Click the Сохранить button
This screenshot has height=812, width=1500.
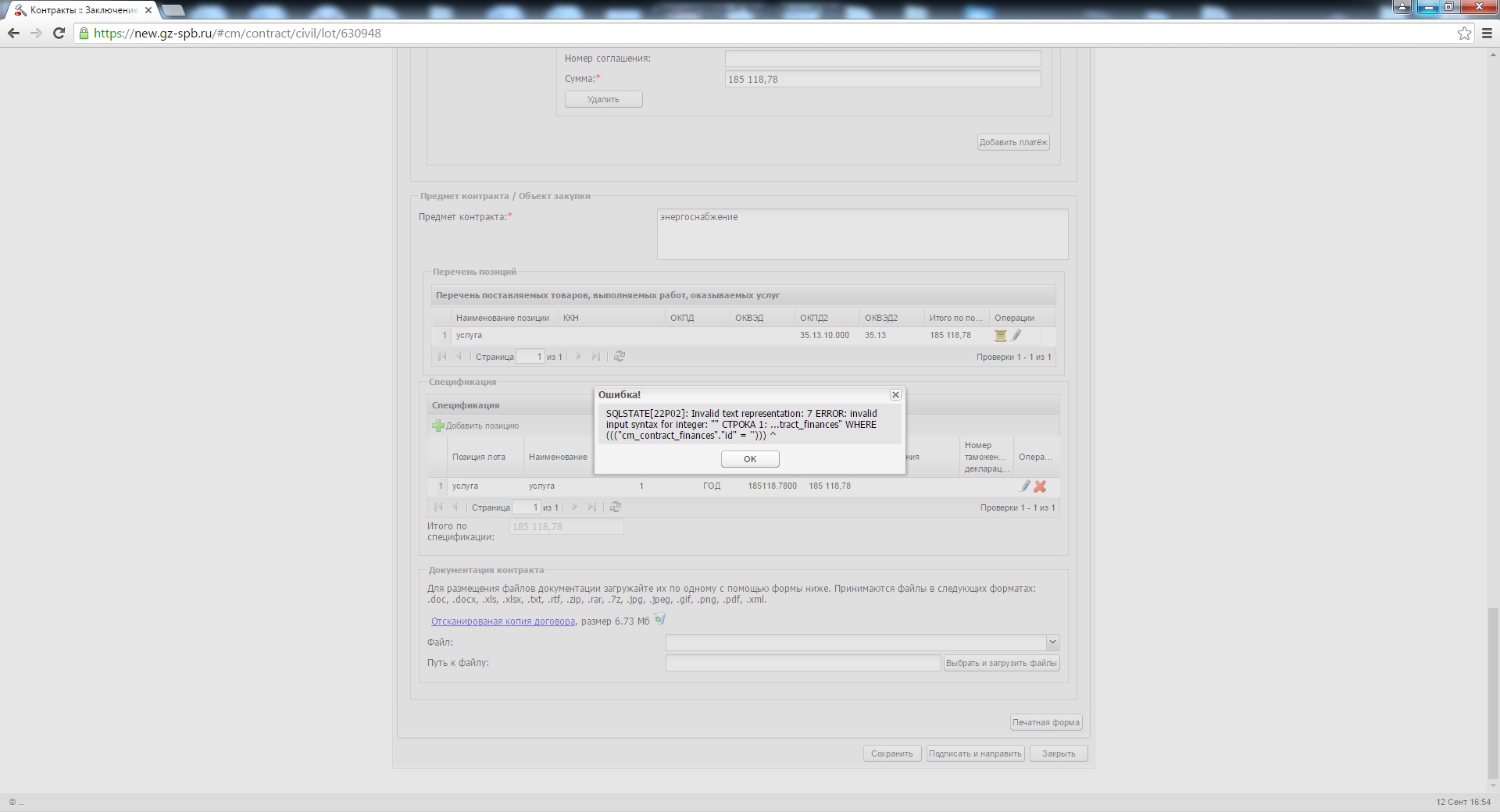pyautogui.click(x=892, y=753)
